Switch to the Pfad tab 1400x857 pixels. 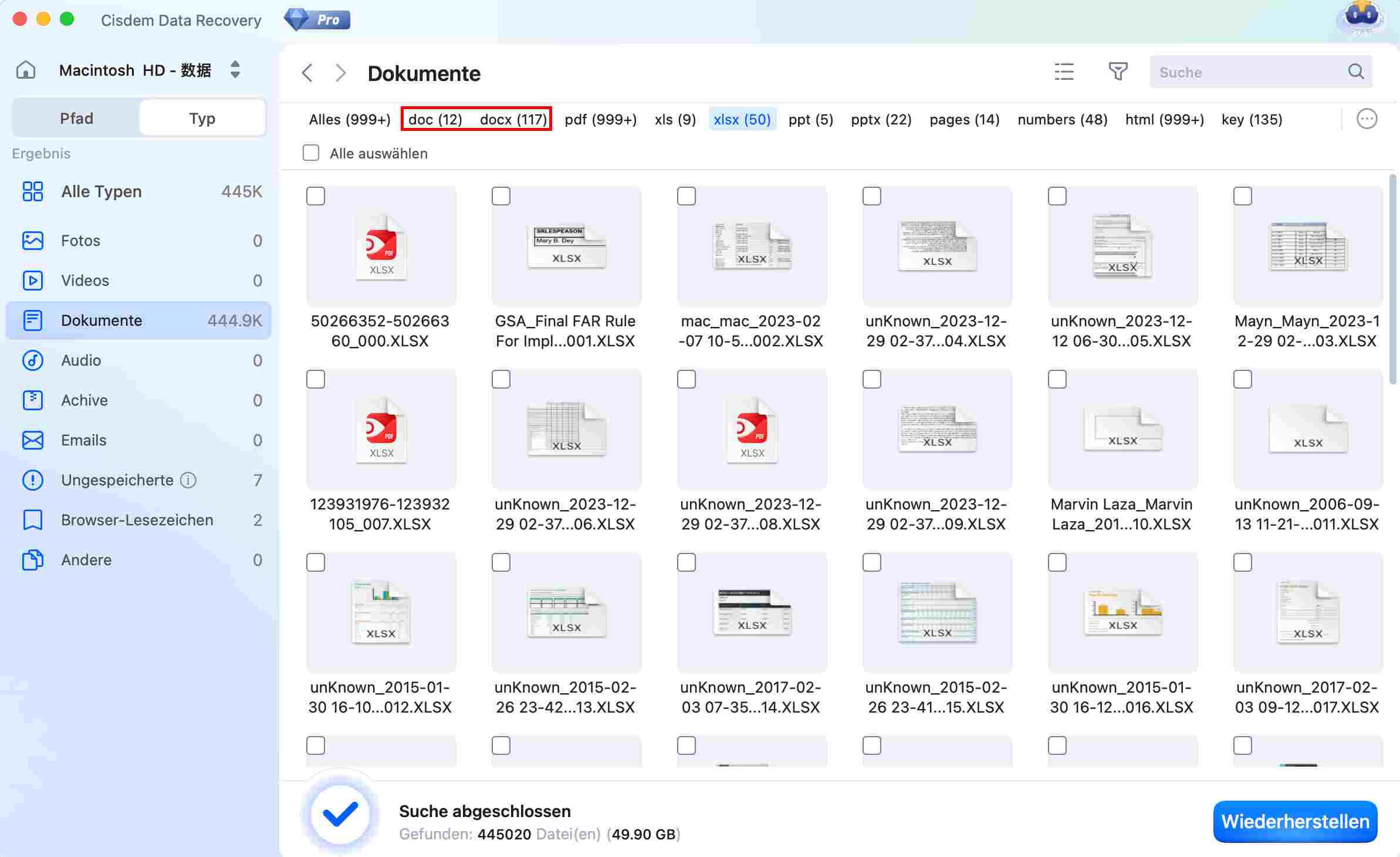[x=76, y=117]
